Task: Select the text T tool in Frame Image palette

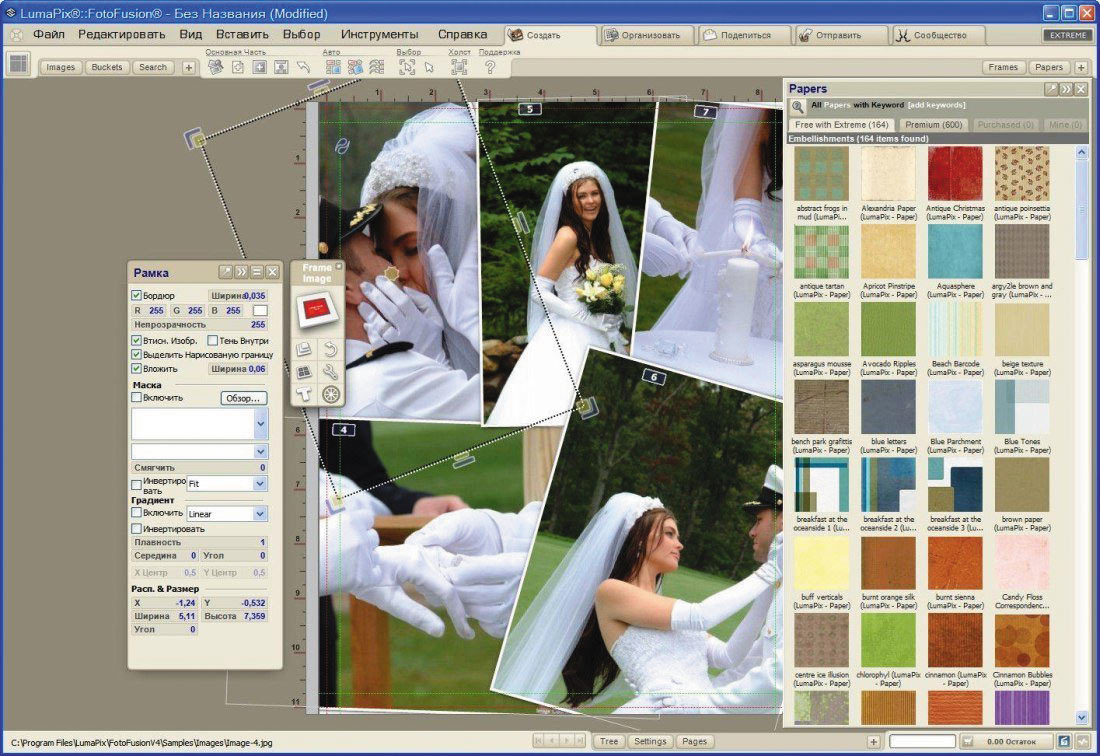Action: point(305,394)
